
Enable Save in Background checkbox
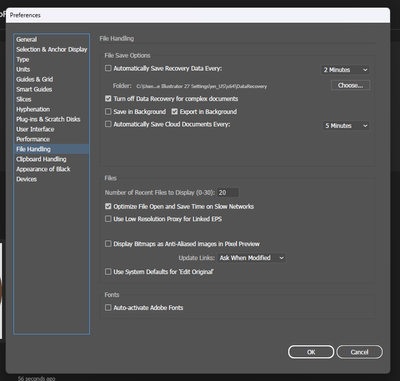(108, 111)
